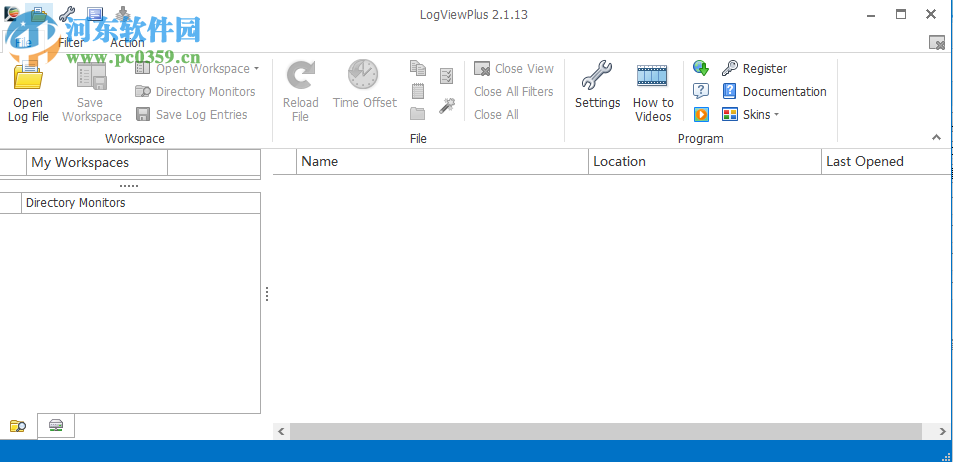This screenshot has width=953, height=462.
Task: Maximize the LogViewPlus window
Action: point(901,14)
